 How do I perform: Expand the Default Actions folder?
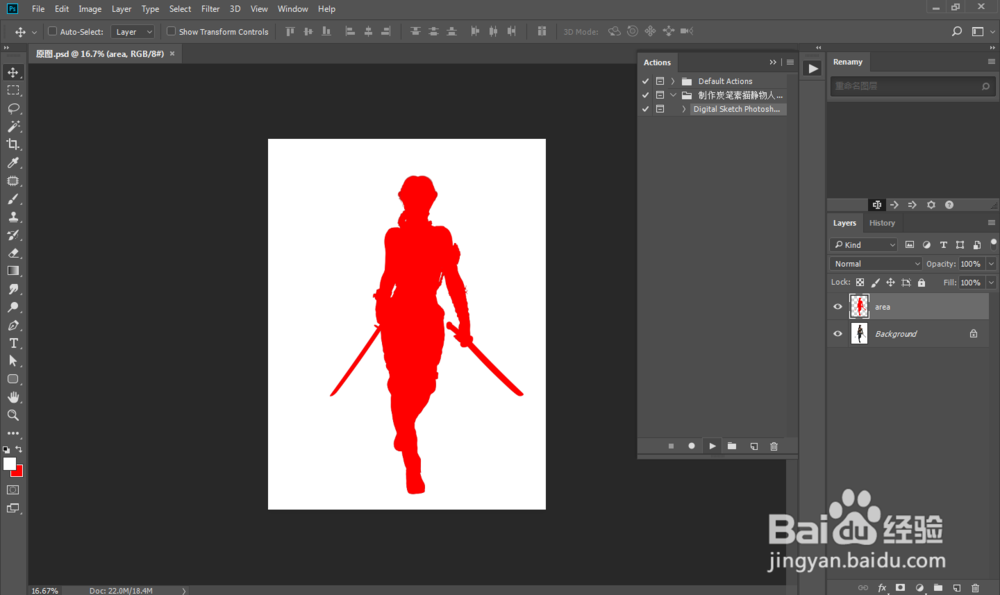tap(672, 81)
